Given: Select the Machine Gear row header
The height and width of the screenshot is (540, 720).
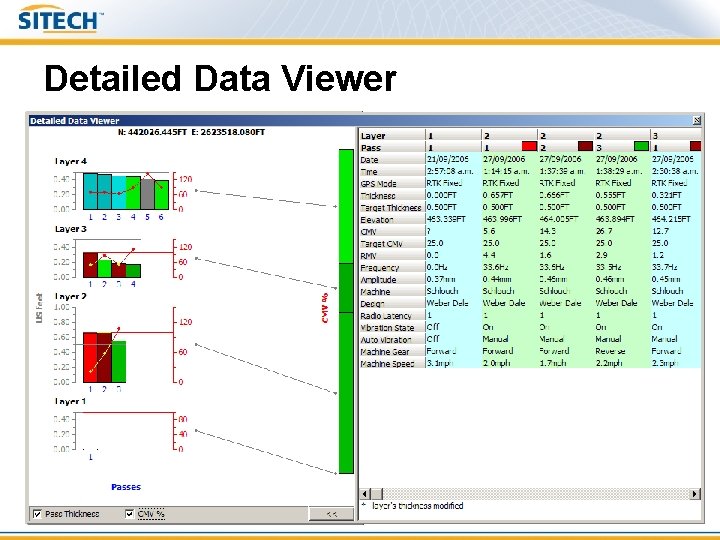Looking at the screenshot, I should pos(392,351).
